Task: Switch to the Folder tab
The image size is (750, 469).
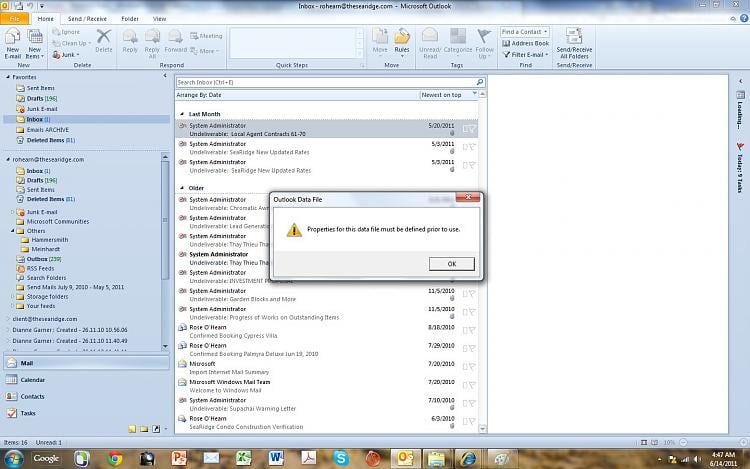Action: pos(130,19)
